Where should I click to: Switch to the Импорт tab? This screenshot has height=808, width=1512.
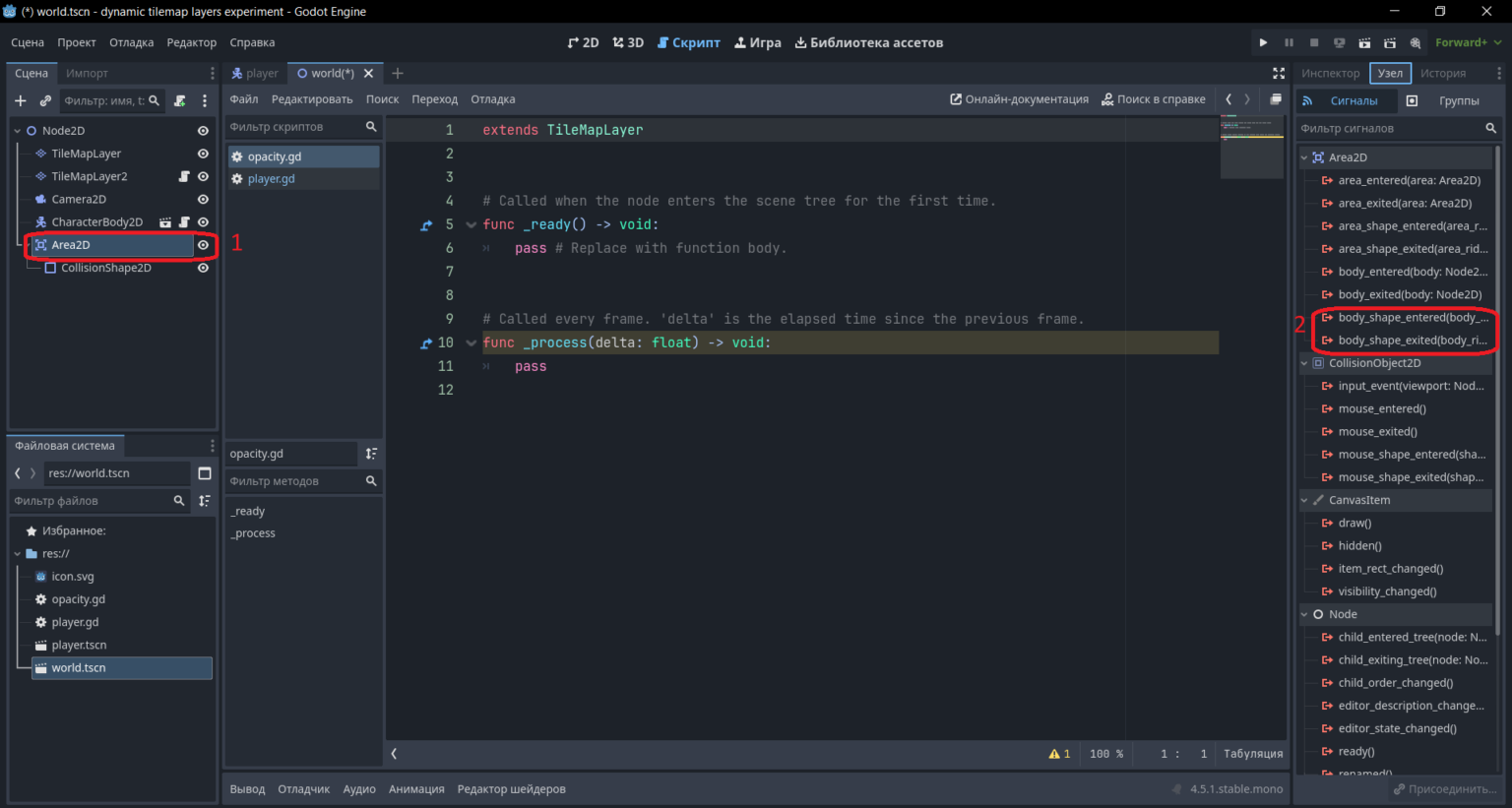click(x=87, y=73)
